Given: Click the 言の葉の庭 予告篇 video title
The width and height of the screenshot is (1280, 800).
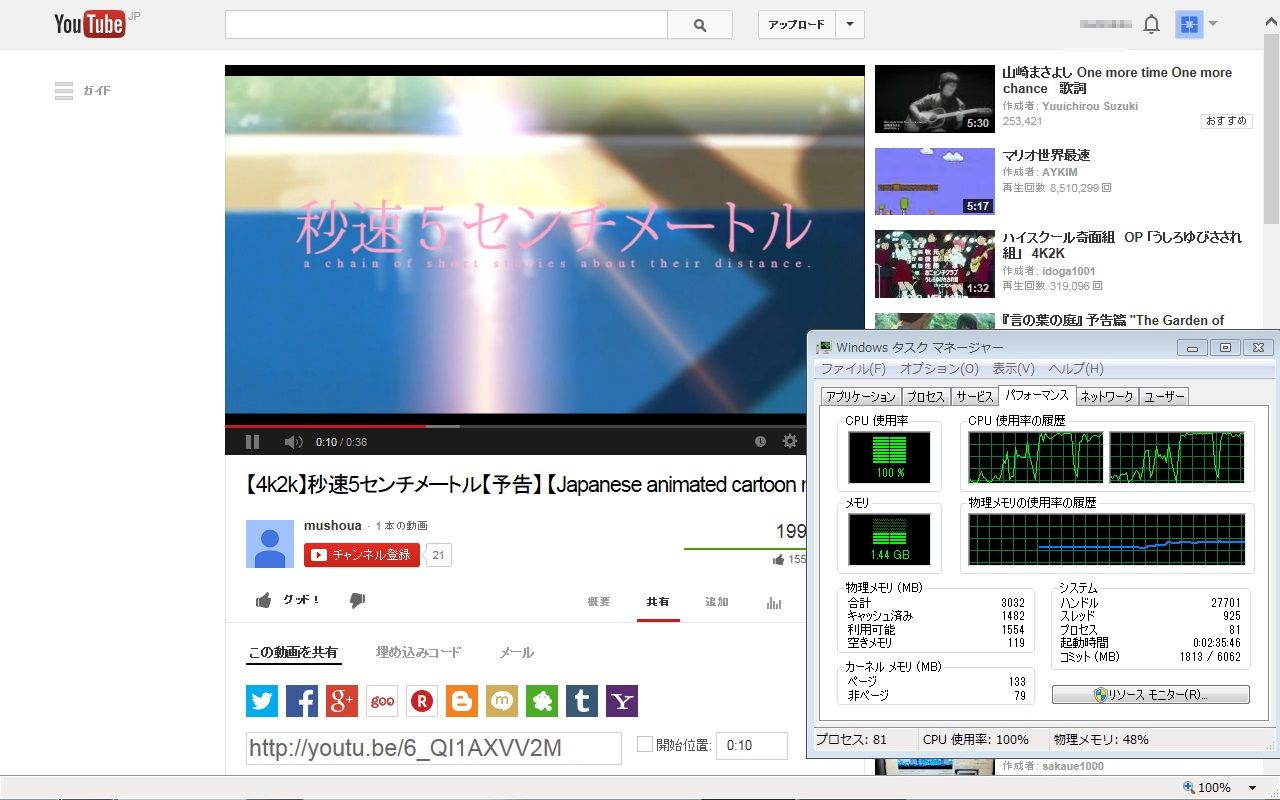Looking at the screenshot, I should point(1113,320).
